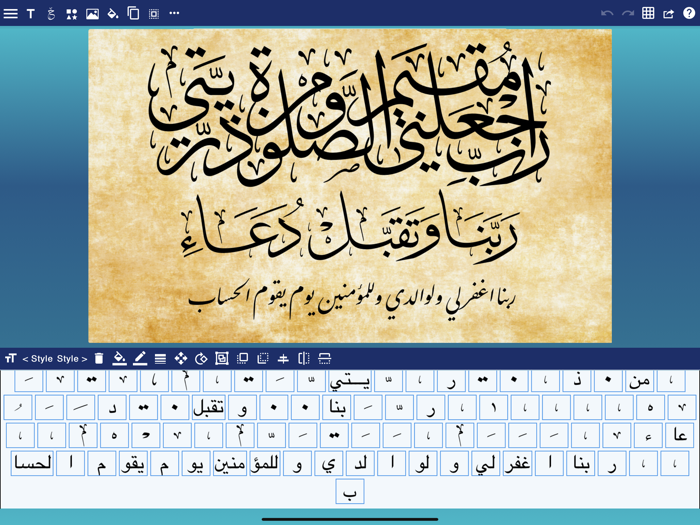Toggle the horizontal flip mirror icon
Screen dimensions: 700x525
(x=304, y=359)
